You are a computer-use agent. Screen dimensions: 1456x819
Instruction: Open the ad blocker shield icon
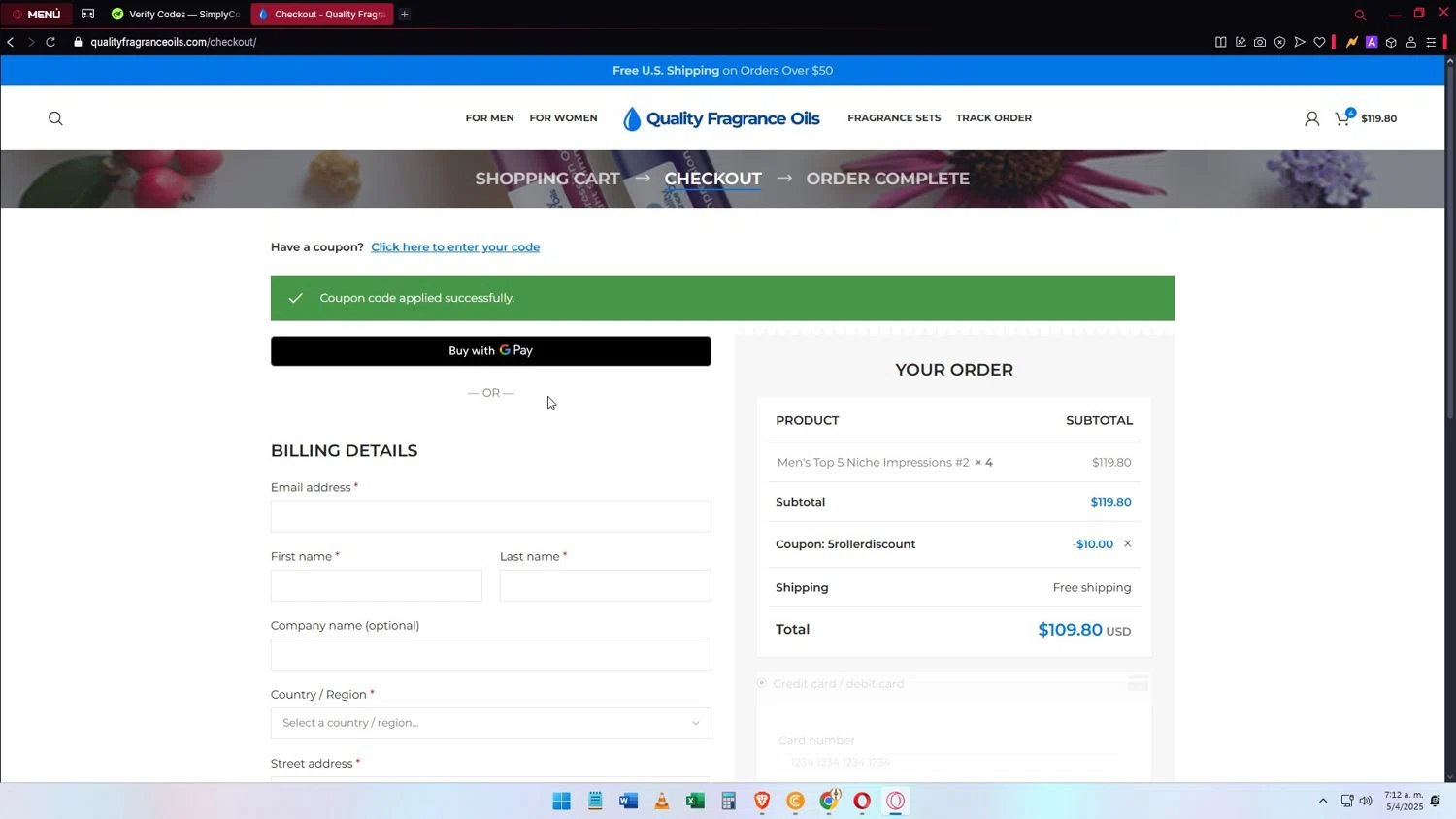[x=1279, y=42]
